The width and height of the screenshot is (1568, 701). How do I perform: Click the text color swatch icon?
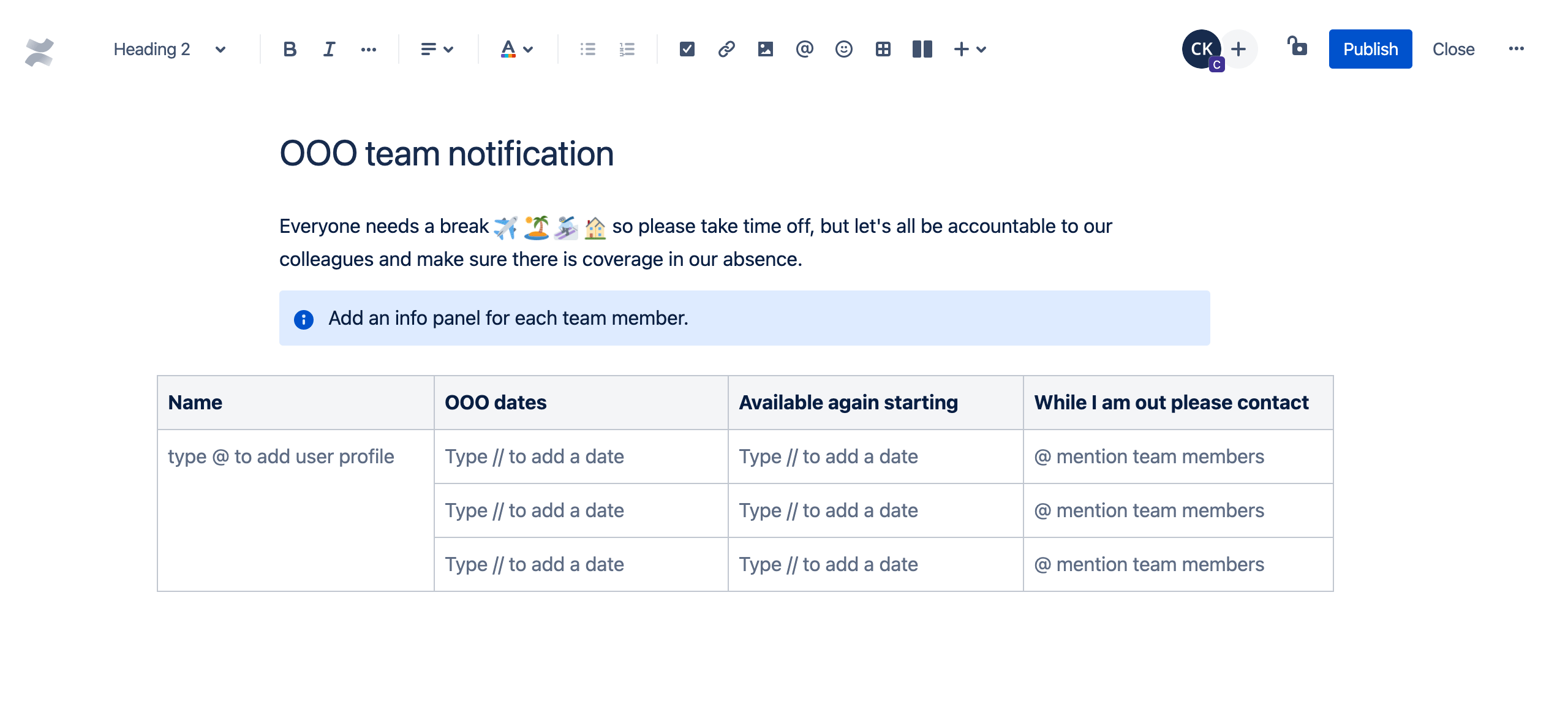508,48
